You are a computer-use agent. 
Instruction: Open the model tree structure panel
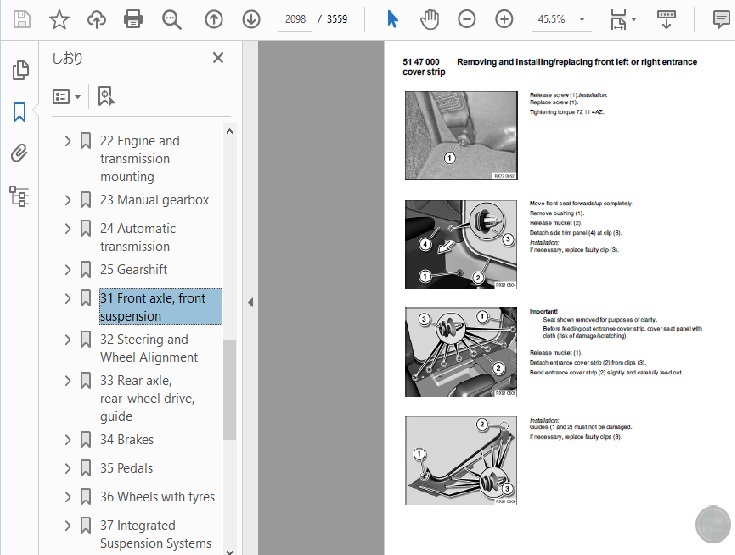pos(19,196)
